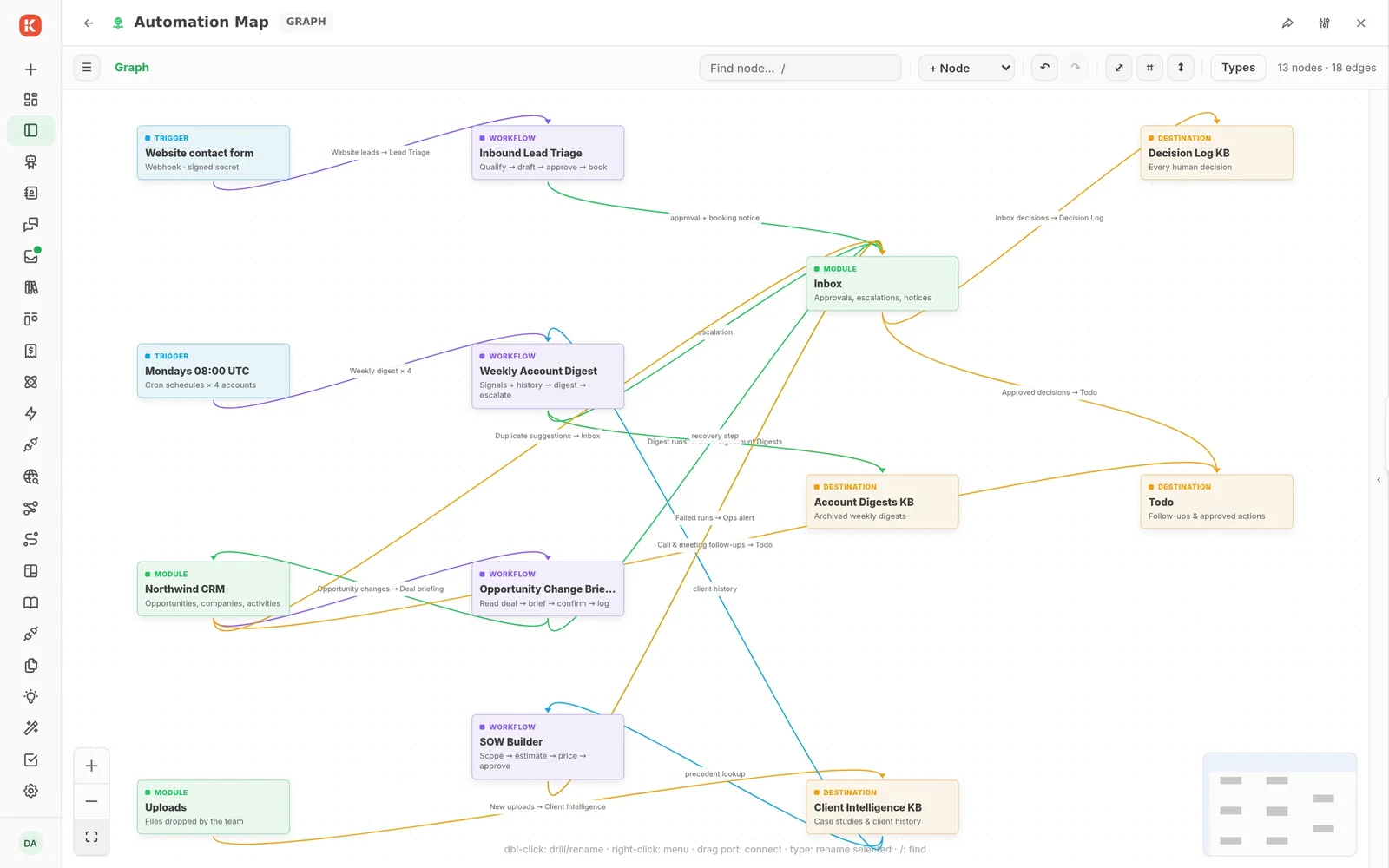Click the 'approval + booking notice' edge label
This screenshot has width=1389, height=868.
(714, 218)
